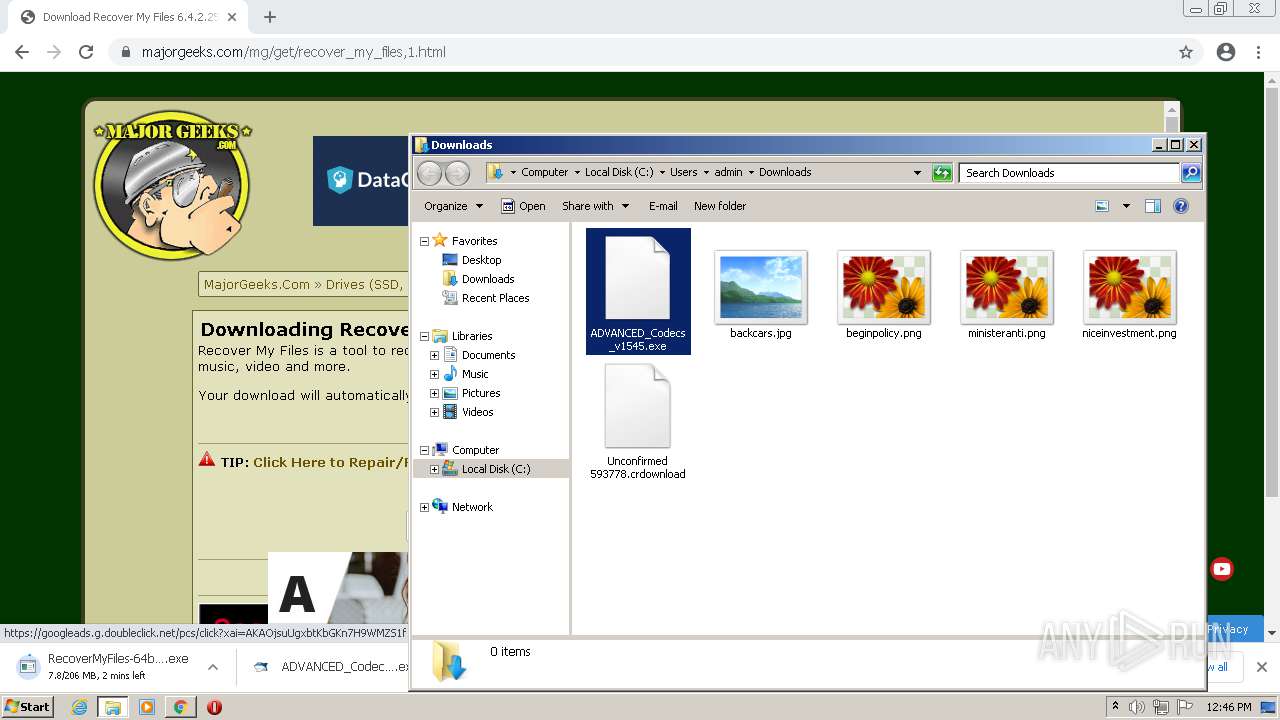Click E-mail in Explorer toolbar
Viewport: 1280px width, 720px height.
point(663,206)
